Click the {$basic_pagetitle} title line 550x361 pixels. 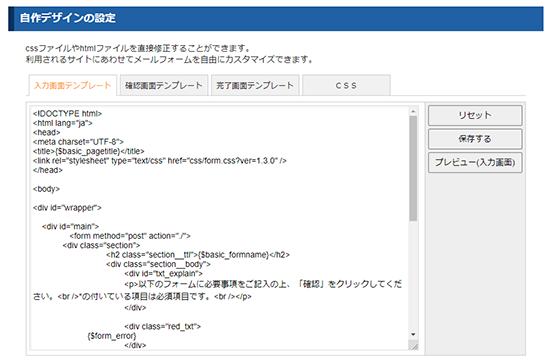[88, 151]
